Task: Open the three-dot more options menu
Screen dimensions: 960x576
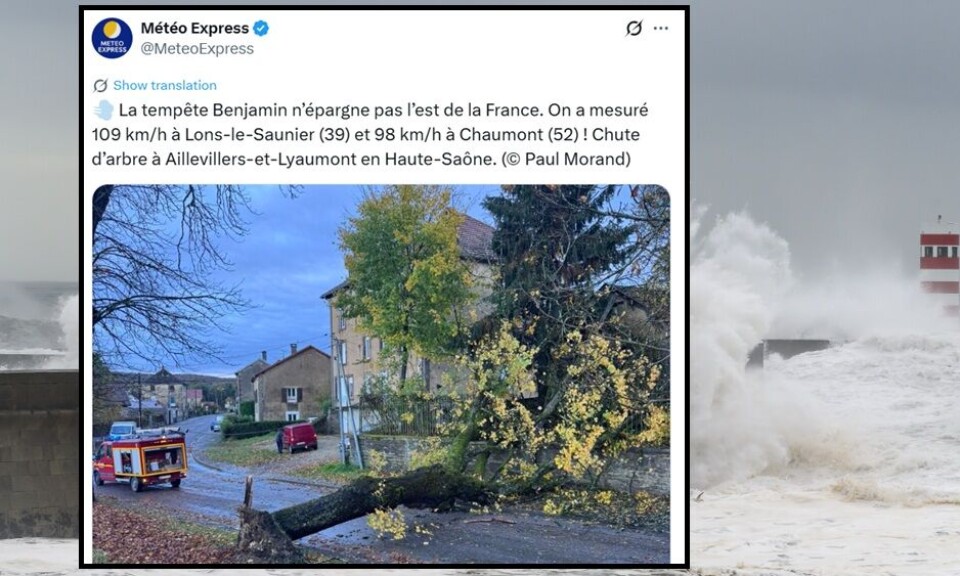Action: click(661, 28)
